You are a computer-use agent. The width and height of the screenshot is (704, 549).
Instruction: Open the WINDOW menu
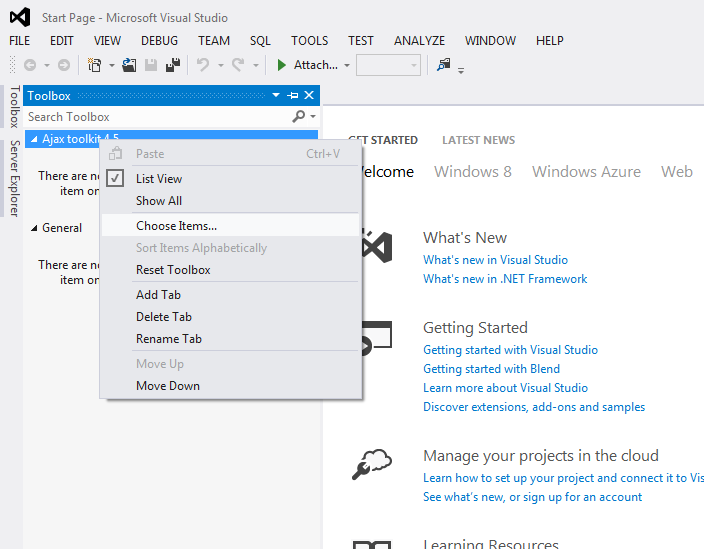coord(490,41)
